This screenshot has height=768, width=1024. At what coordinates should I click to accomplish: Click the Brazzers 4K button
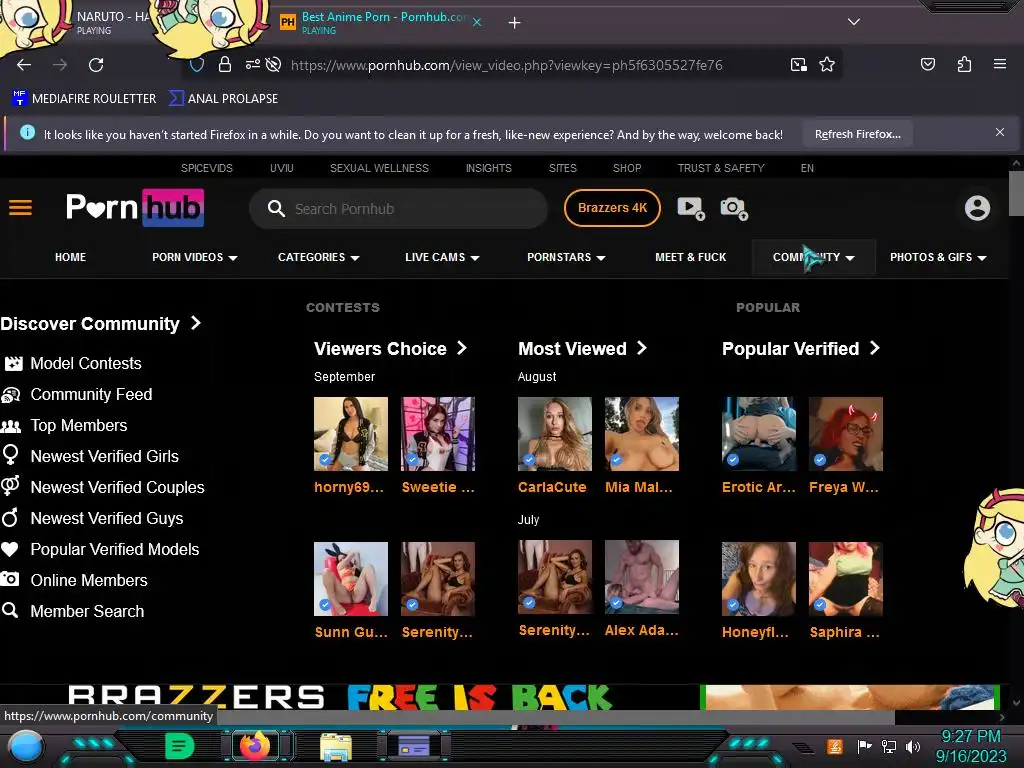point(612,208)
